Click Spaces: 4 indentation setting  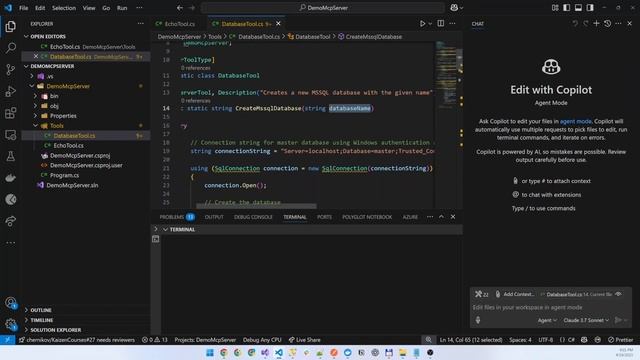tap(520, 340)
